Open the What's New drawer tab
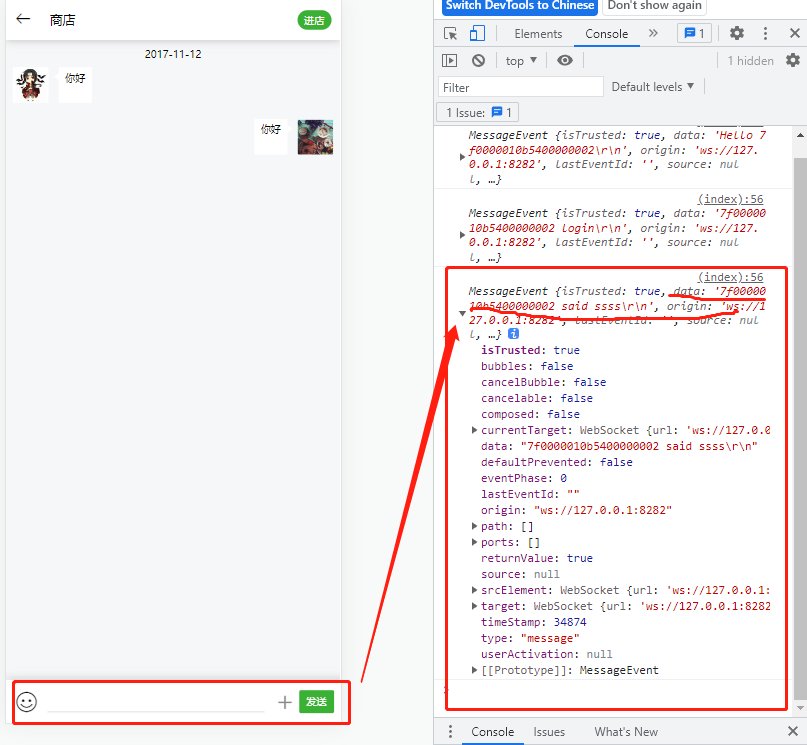 click(x=626, y=732)
